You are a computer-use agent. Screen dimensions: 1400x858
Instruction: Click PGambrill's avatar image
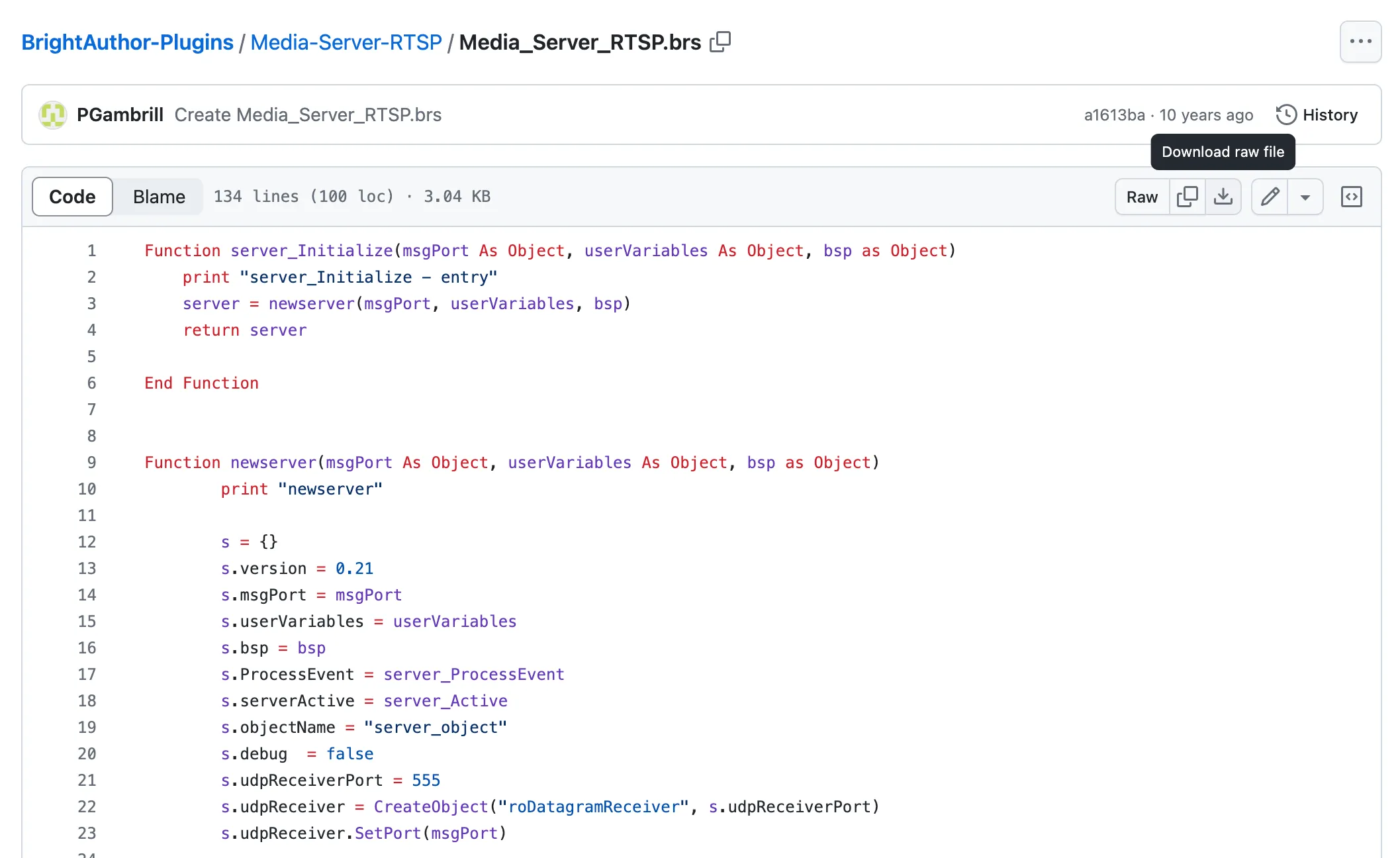[52, 115]
